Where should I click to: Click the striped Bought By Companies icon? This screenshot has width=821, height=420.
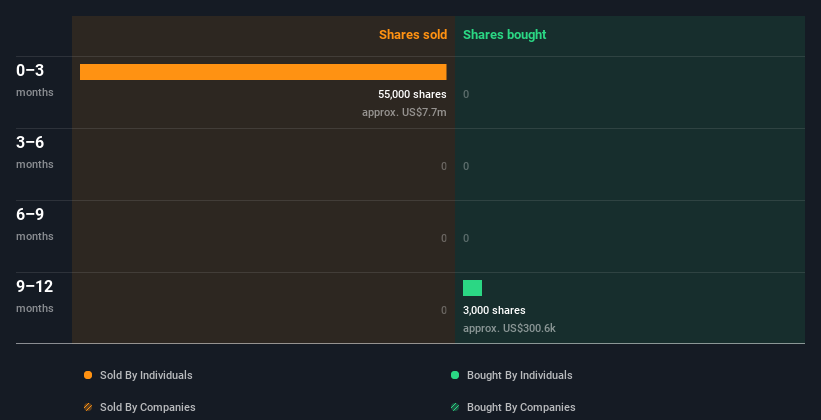click(455, 407)
